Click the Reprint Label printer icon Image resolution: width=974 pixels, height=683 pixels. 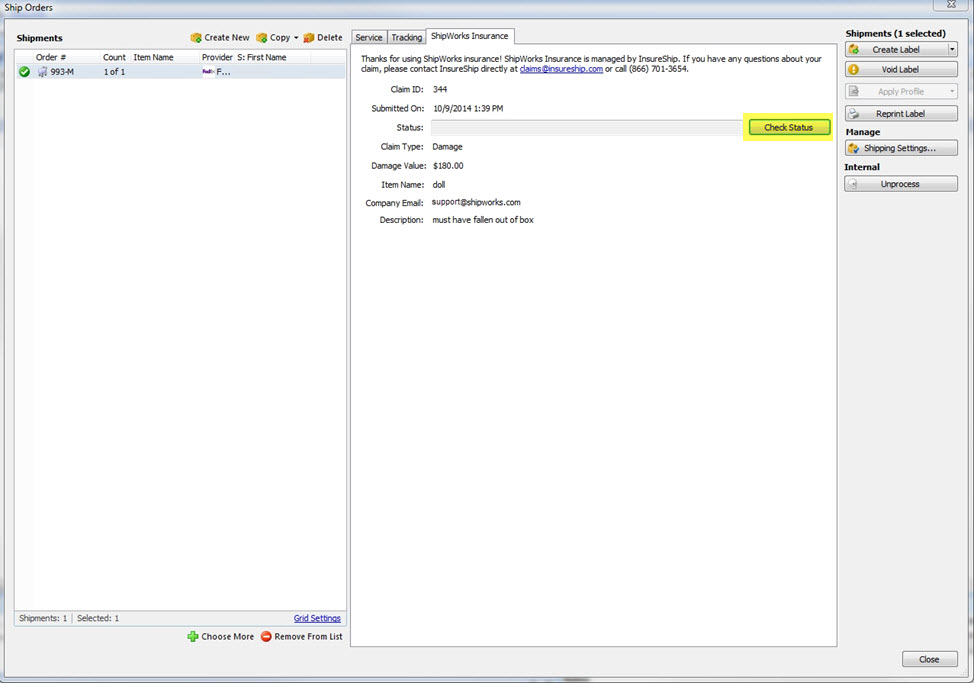854,114
